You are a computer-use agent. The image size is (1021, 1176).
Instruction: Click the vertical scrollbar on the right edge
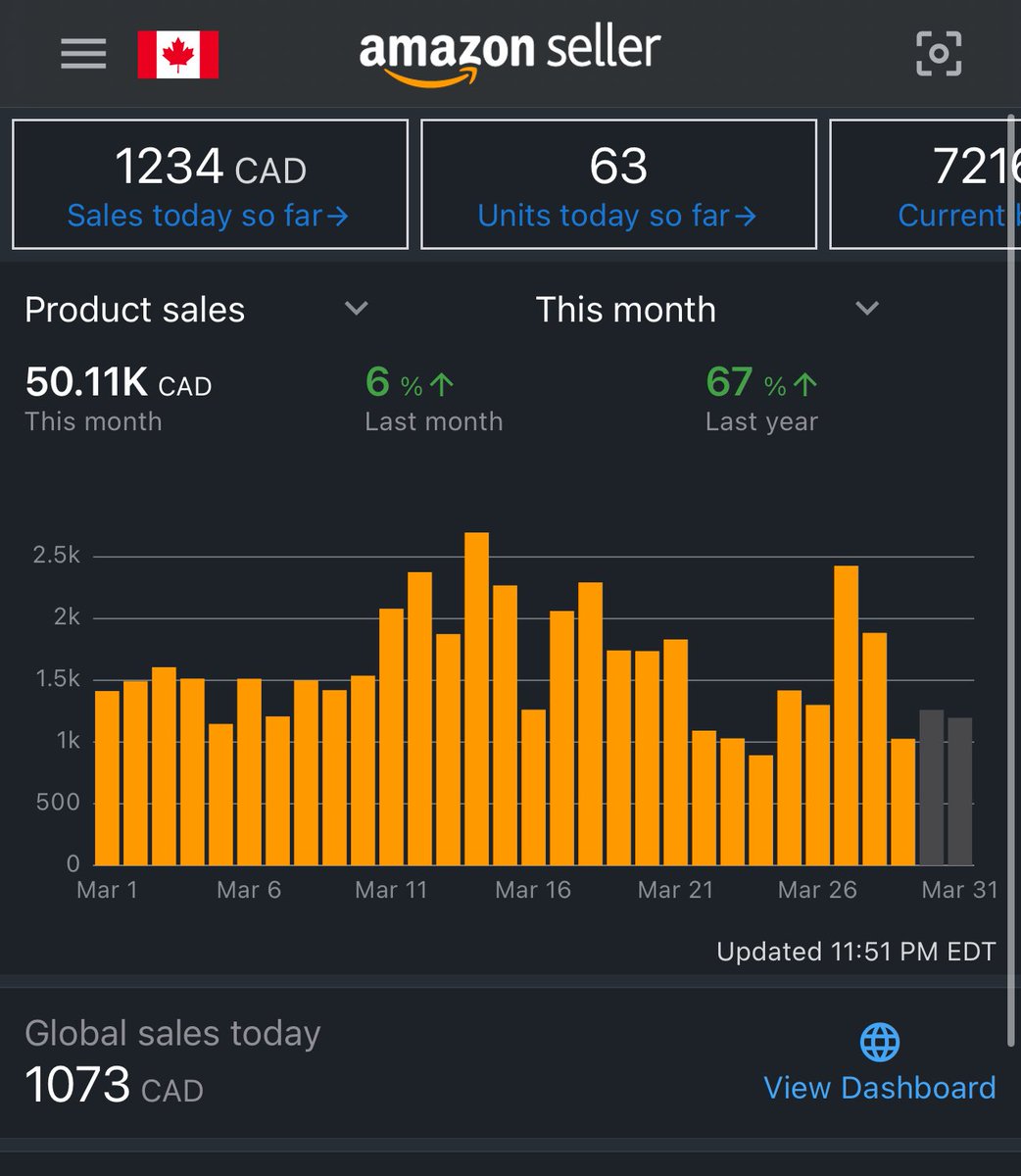(x=1012, y=578)
